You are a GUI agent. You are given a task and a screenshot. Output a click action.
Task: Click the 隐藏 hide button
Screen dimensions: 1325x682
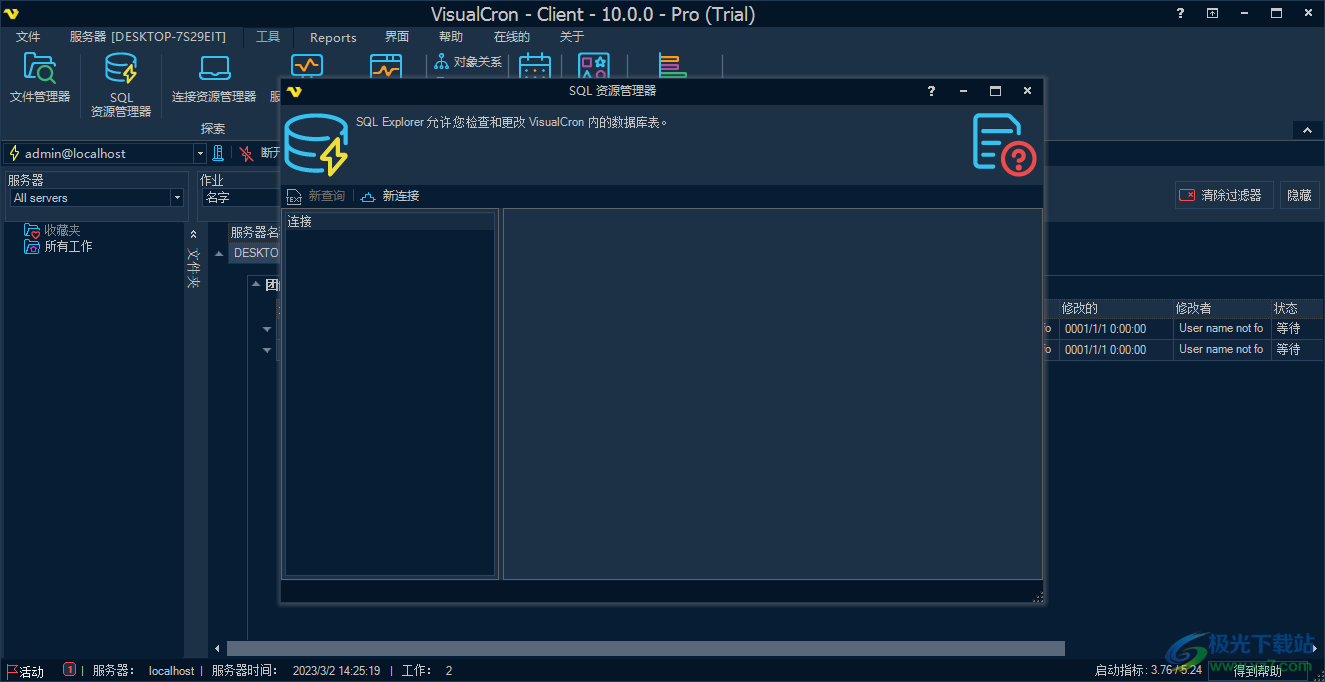point(1300,195)
